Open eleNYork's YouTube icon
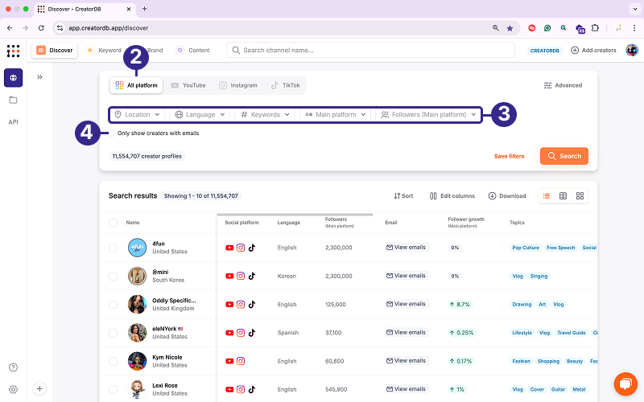This screenshot has width=644, height=402. (230, 333)
